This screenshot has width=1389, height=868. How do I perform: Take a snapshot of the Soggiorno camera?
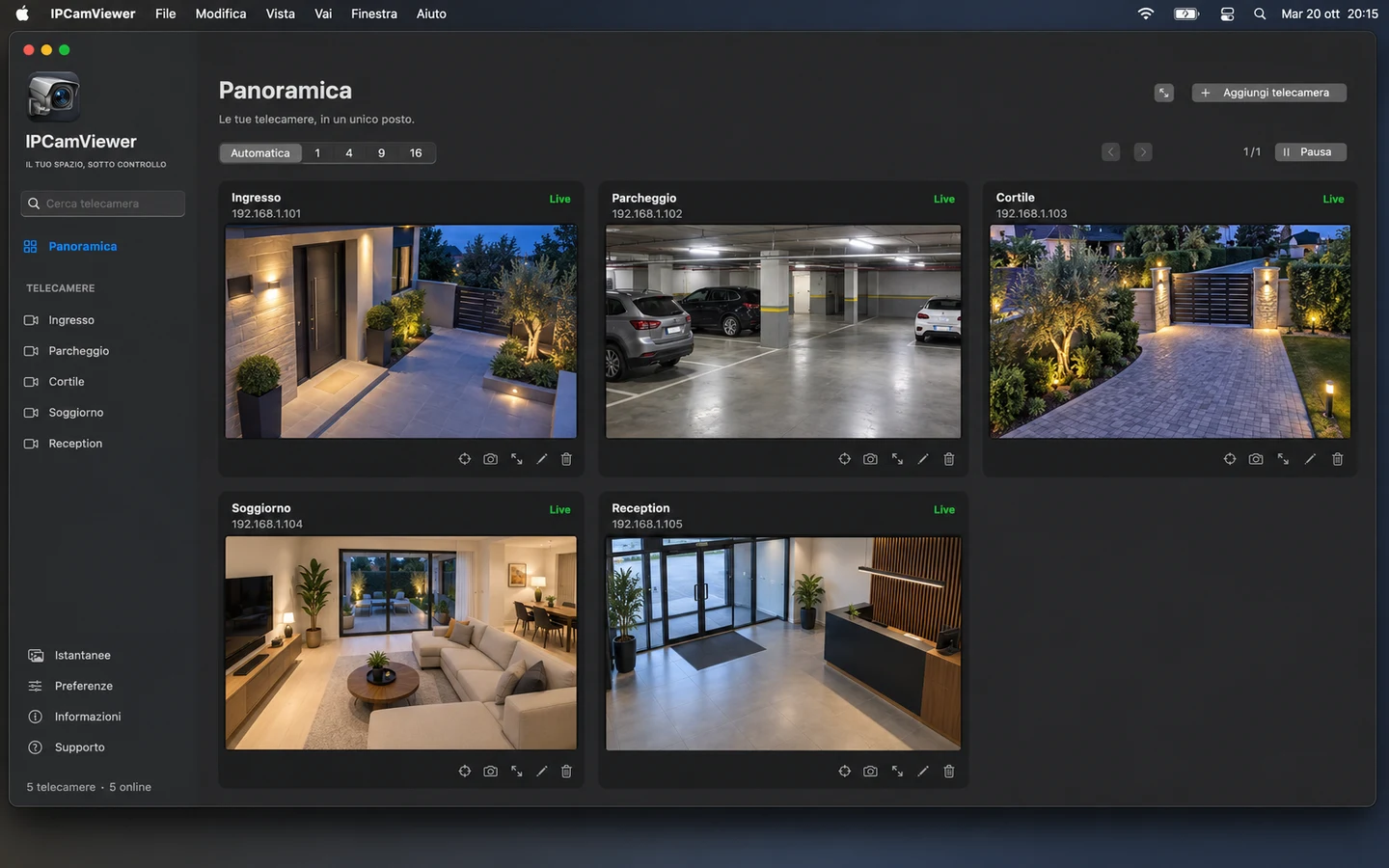click(490, 771)
